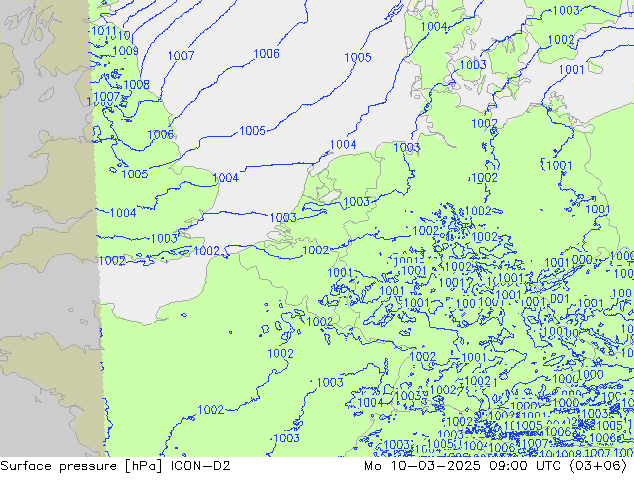Viewport: 634px width, 490px height.
Task: Click the "10-03-2025" date text
Action: (435, 466)
